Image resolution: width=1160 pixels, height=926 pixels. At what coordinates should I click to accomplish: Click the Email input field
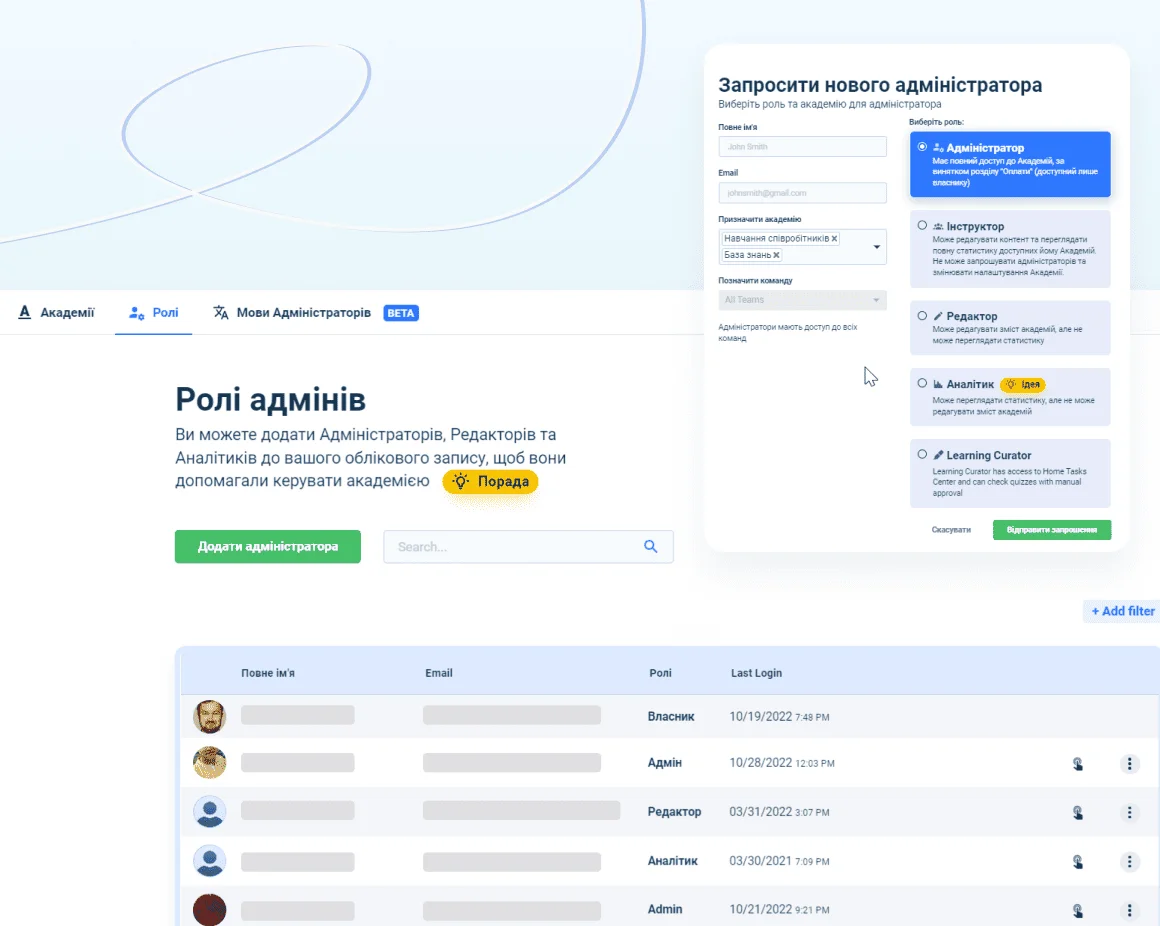802,193
